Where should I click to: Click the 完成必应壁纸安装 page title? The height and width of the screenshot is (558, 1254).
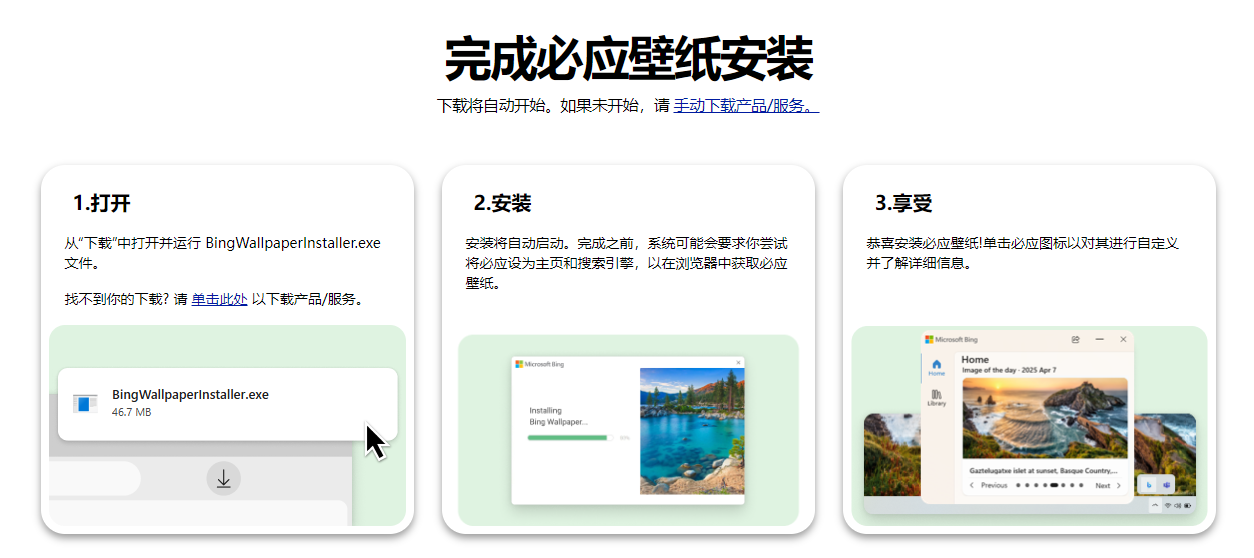click(628, 59)
